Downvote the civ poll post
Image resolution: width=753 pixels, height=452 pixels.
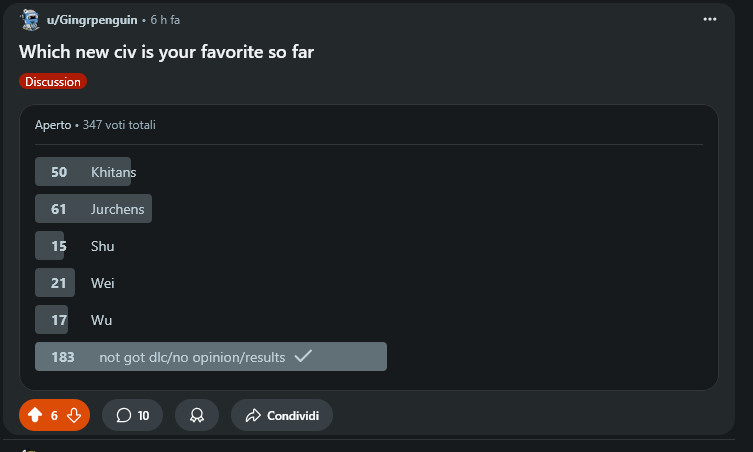tap(74, 415)
